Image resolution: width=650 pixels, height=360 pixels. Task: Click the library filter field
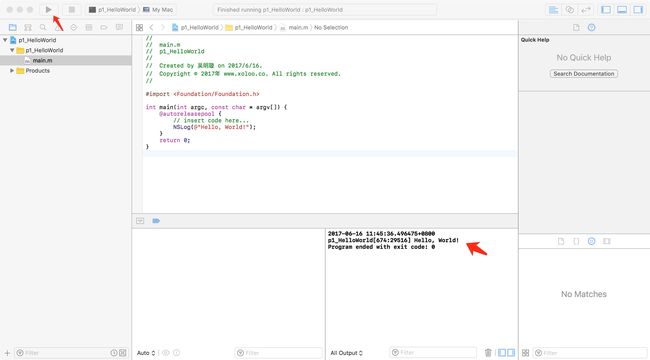(590, 353)
